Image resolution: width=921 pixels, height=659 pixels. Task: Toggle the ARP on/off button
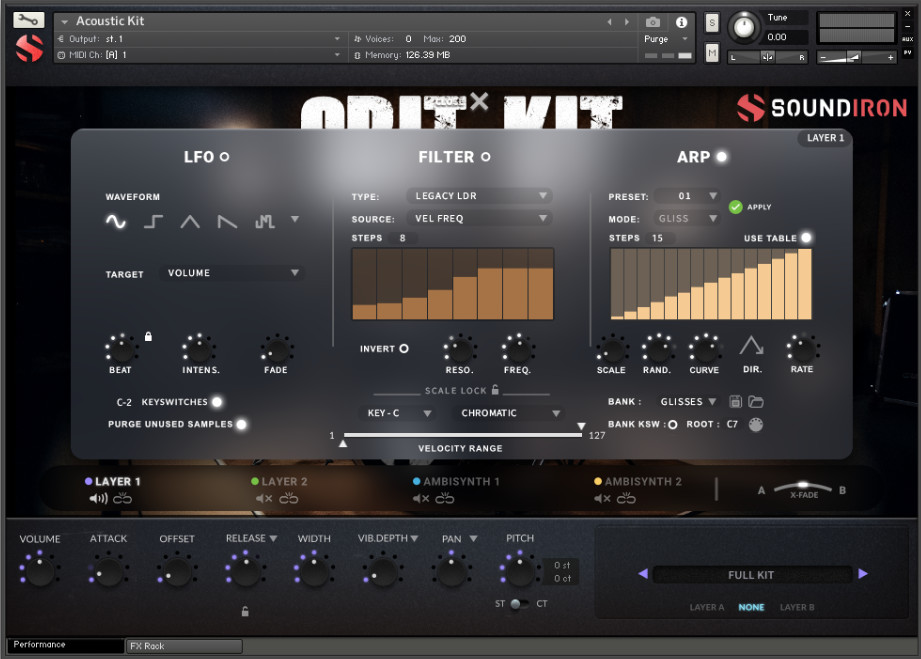pos(722,157)
